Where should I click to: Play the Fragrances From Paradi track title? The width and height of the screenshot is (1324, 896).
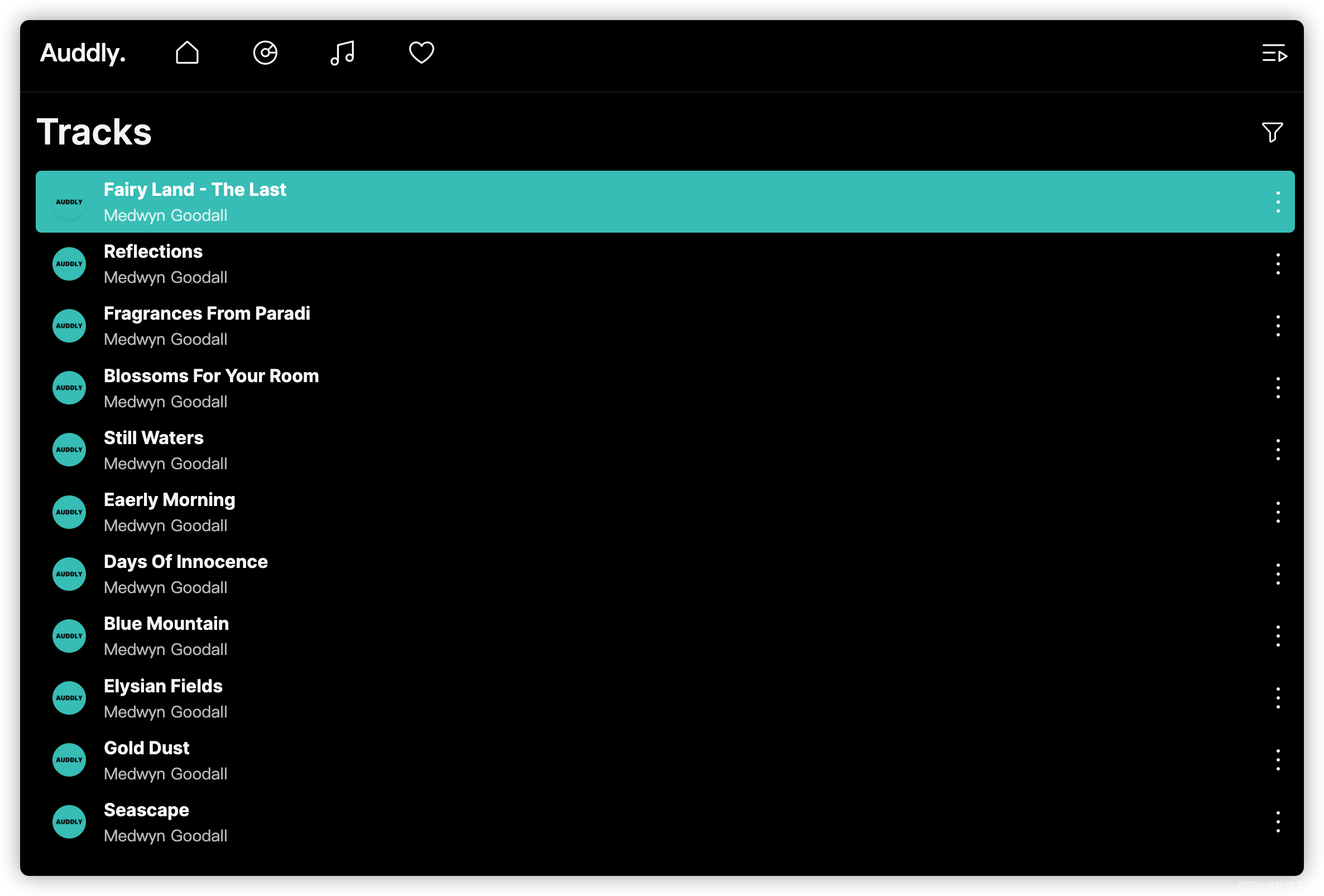[x=207, y=314]
